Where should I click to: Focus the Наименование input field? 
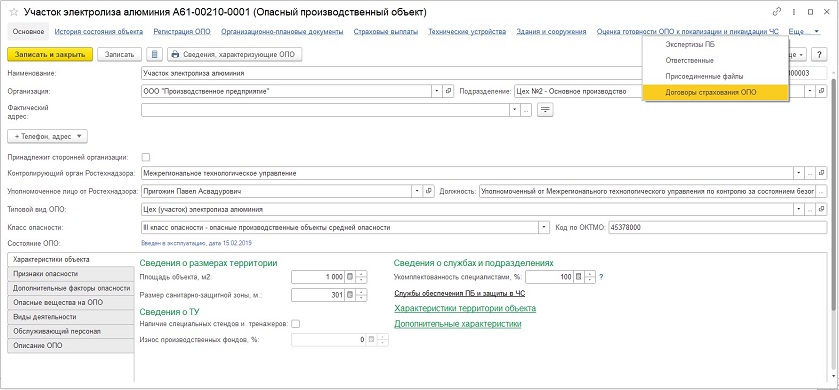tap(392, 73)
